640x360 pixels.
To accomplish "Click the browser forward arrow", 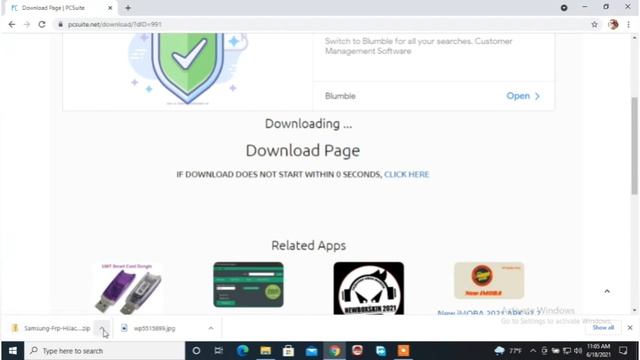I will [27, 24].
